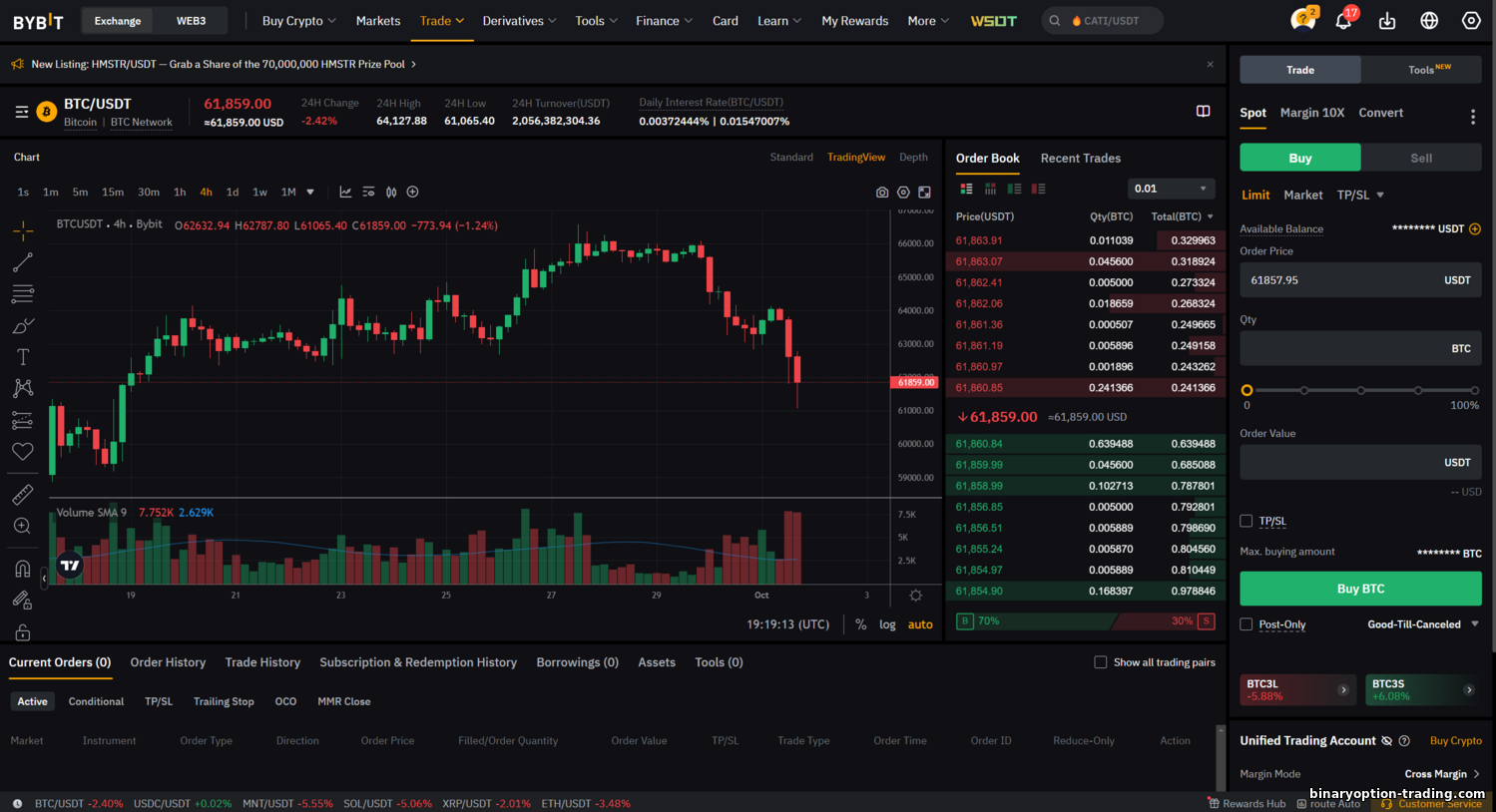Switch to the Sell side
This screenshot has width=1496, height=812.
(x=1421, y=158)
